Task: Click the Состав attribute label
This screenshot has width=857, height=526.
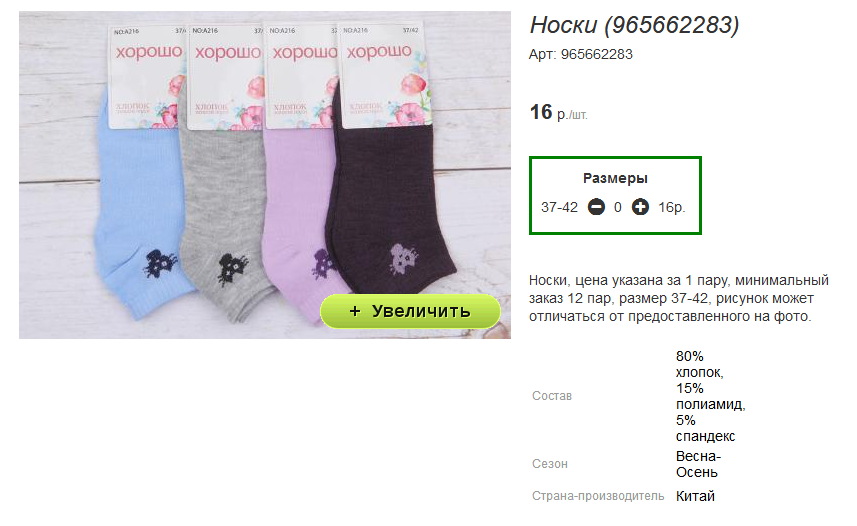Action: (551, 396)
